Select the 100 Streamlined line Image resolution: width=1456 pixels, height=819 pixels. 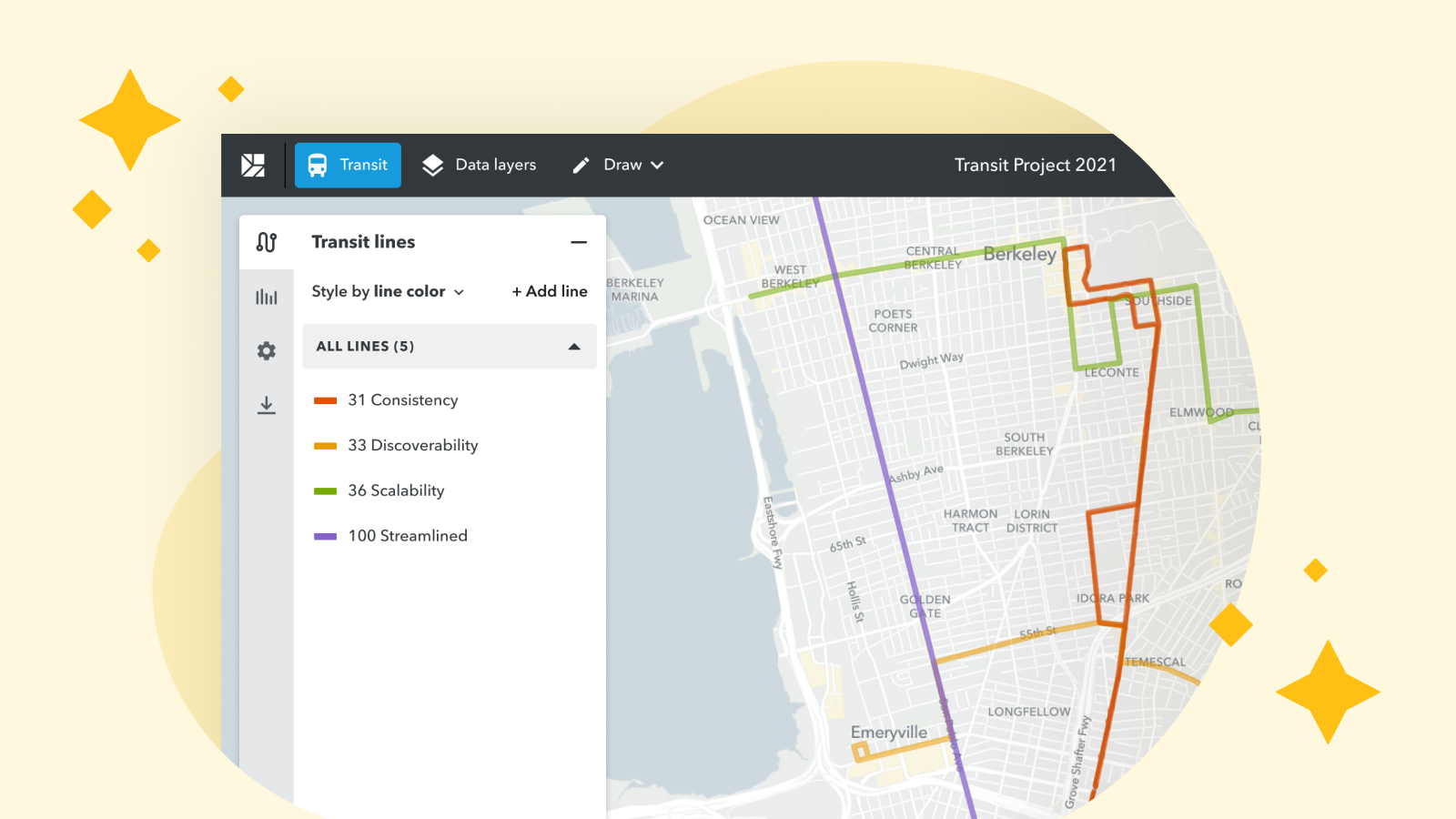click(408, 535)
